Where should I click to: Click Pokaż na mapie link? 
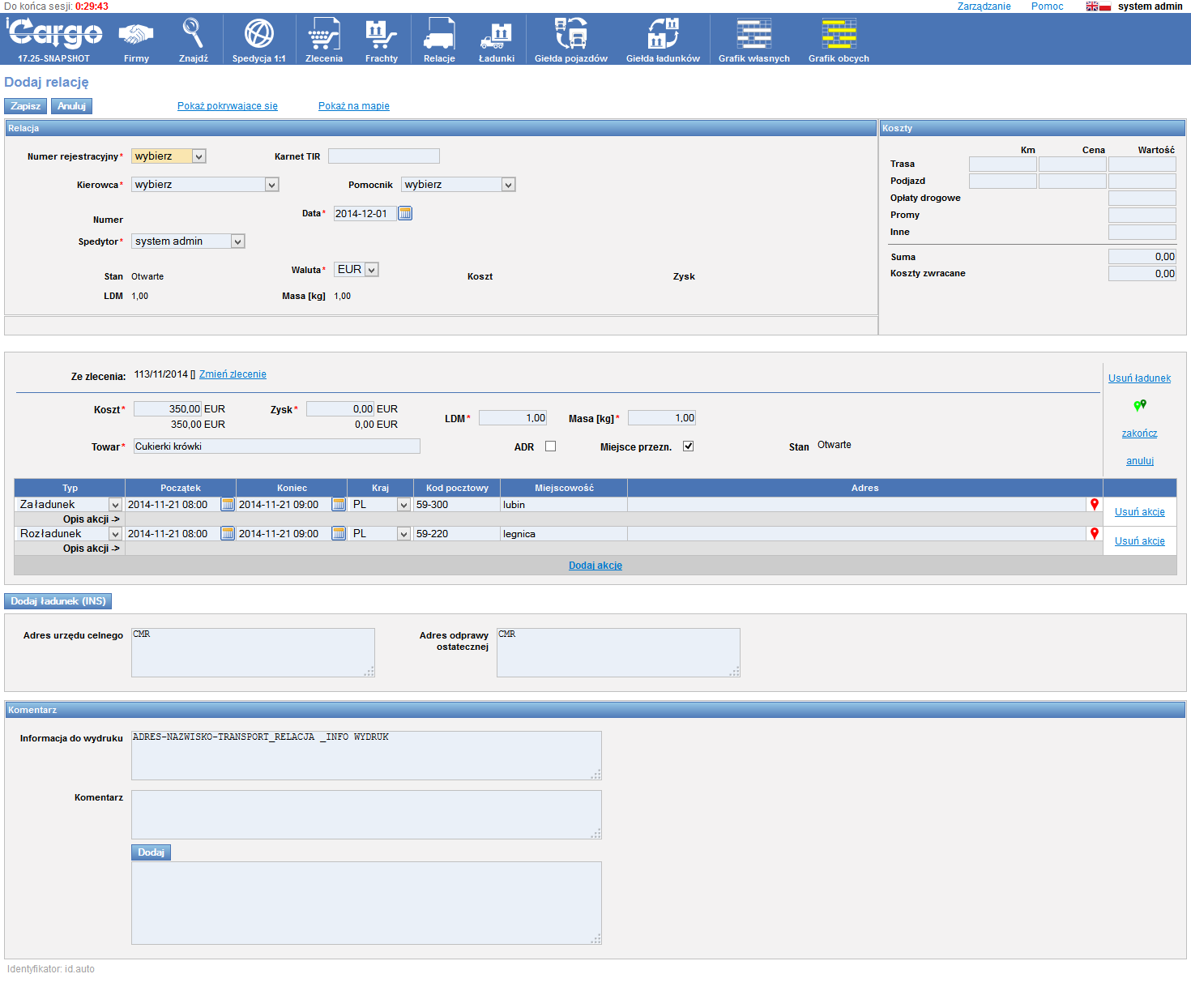[x=354, y=106]
